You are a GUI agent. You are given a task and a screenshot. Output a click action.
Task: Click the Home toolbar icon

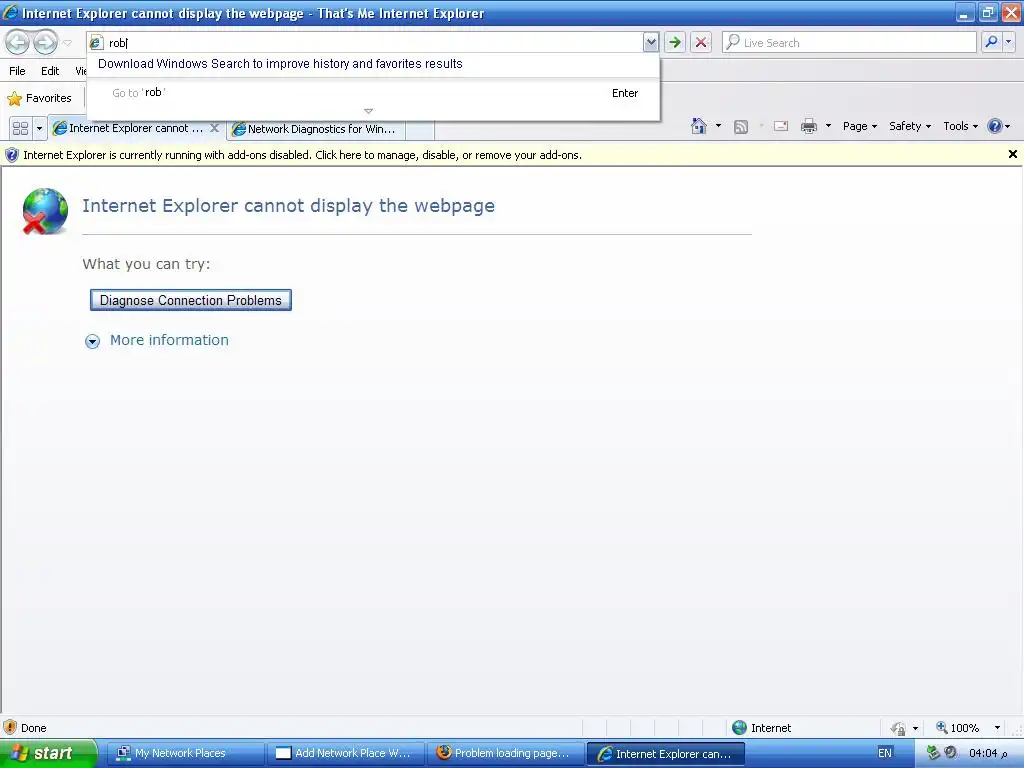pyautogui.click(x=699, y=126)
